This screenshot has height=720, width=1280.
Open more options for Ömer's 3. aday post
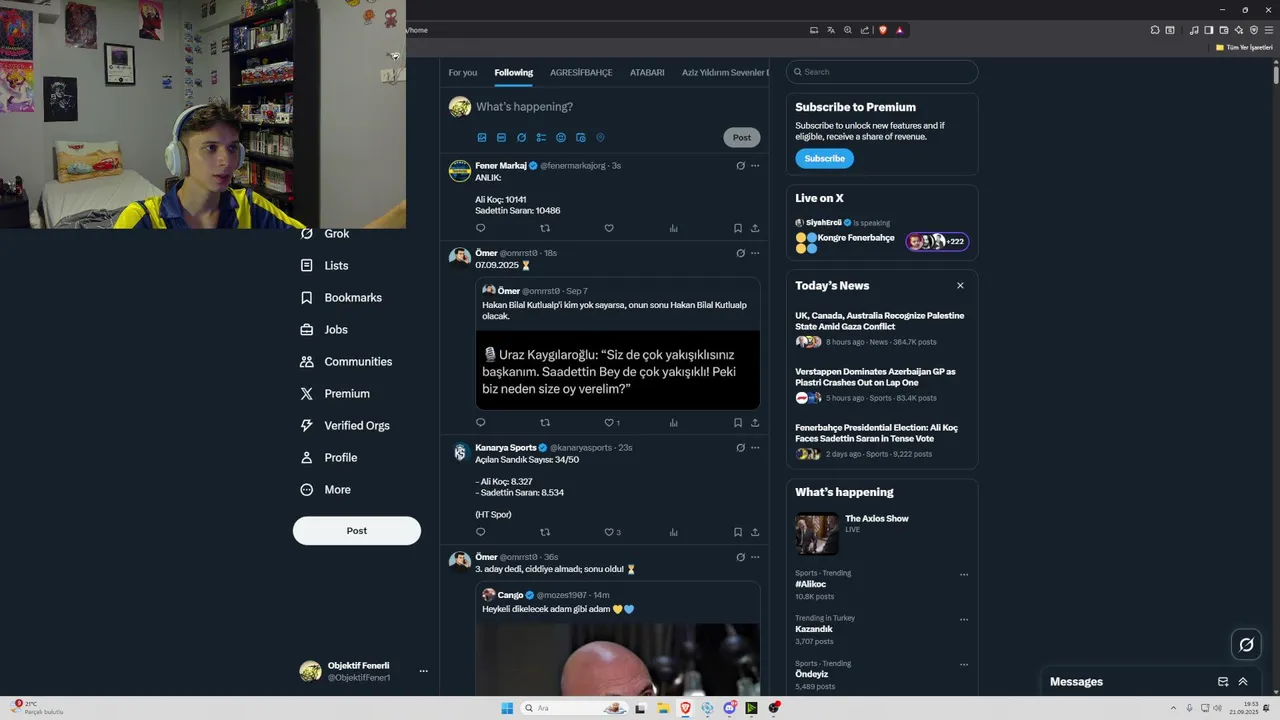pos(755,557)
